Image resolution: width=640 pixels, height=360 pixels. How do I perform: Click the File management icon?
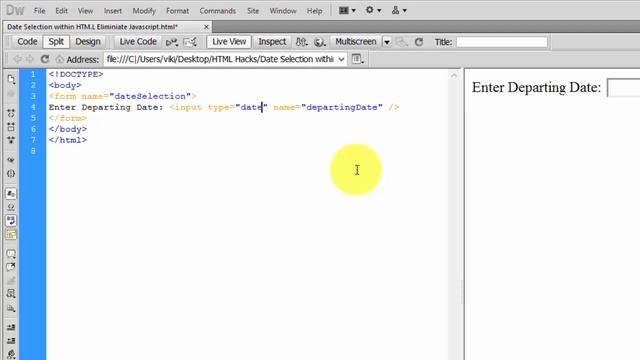pyautogui.click(x=301, y=42)
